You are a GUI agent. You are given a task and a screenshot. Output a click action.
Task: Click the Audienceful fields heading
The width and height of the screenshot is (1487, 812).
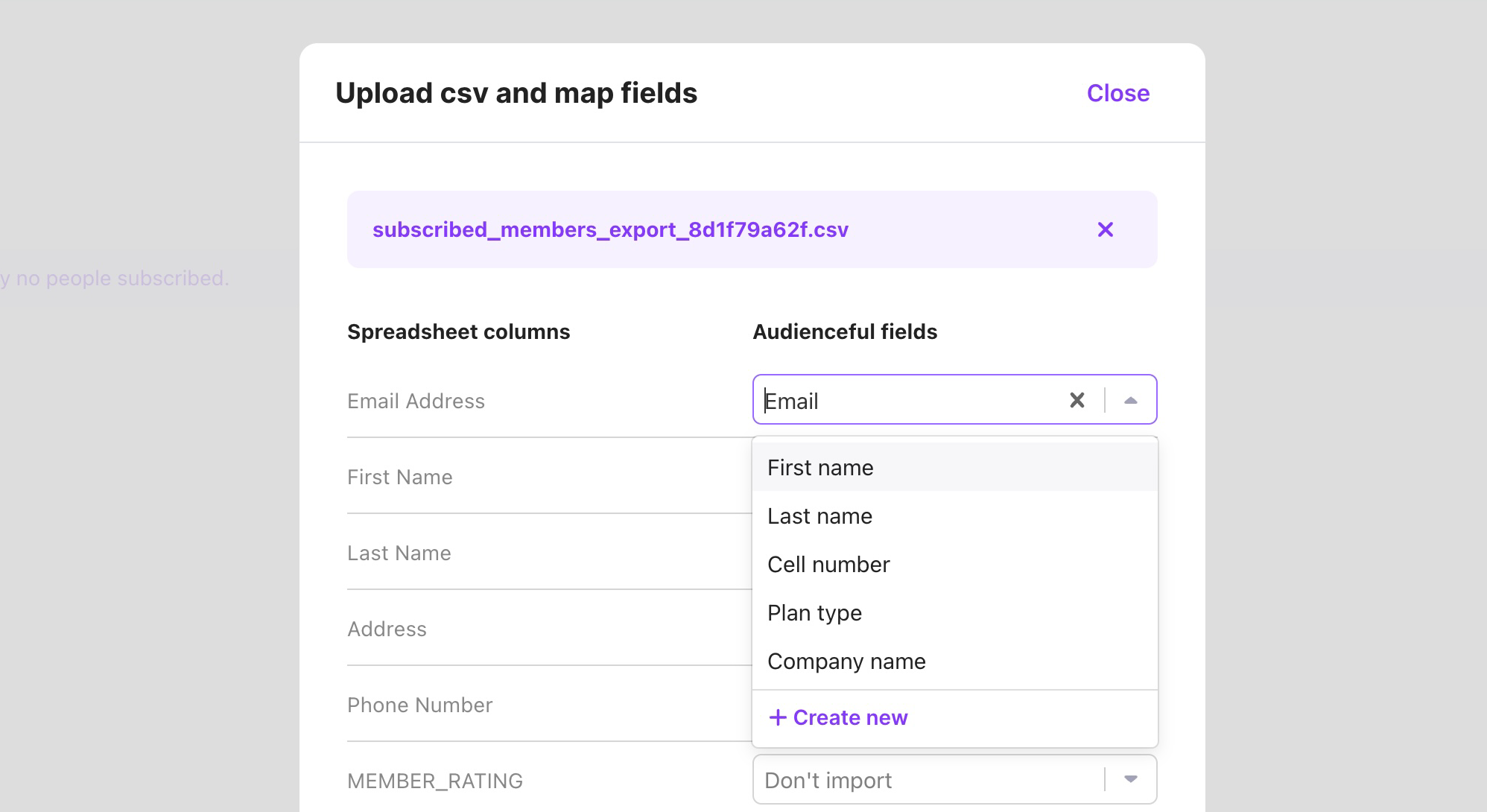845,332
